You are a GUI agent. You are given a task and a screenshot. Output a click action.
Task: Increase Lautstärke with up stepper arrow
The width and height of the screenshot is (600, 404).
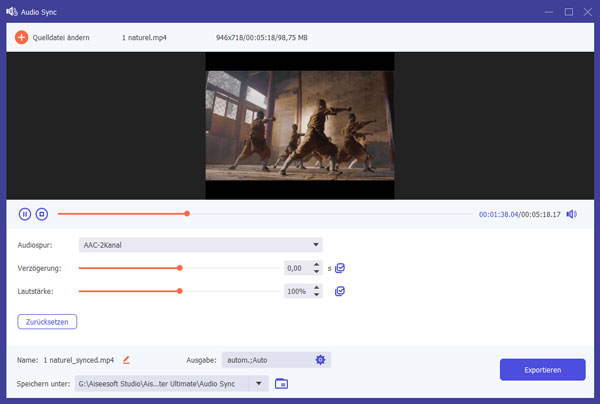click(x=316, y=288)
